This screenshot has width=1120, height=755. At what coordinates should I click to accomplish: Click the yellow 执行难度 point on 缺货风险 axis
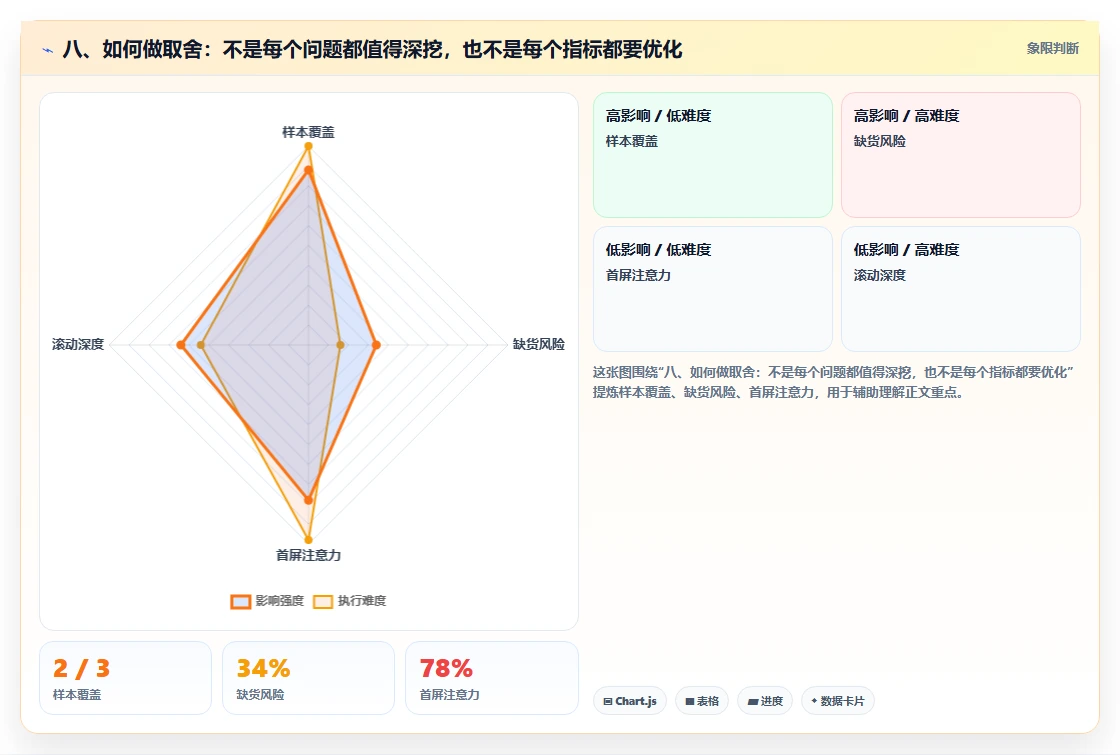coord(340,345)
